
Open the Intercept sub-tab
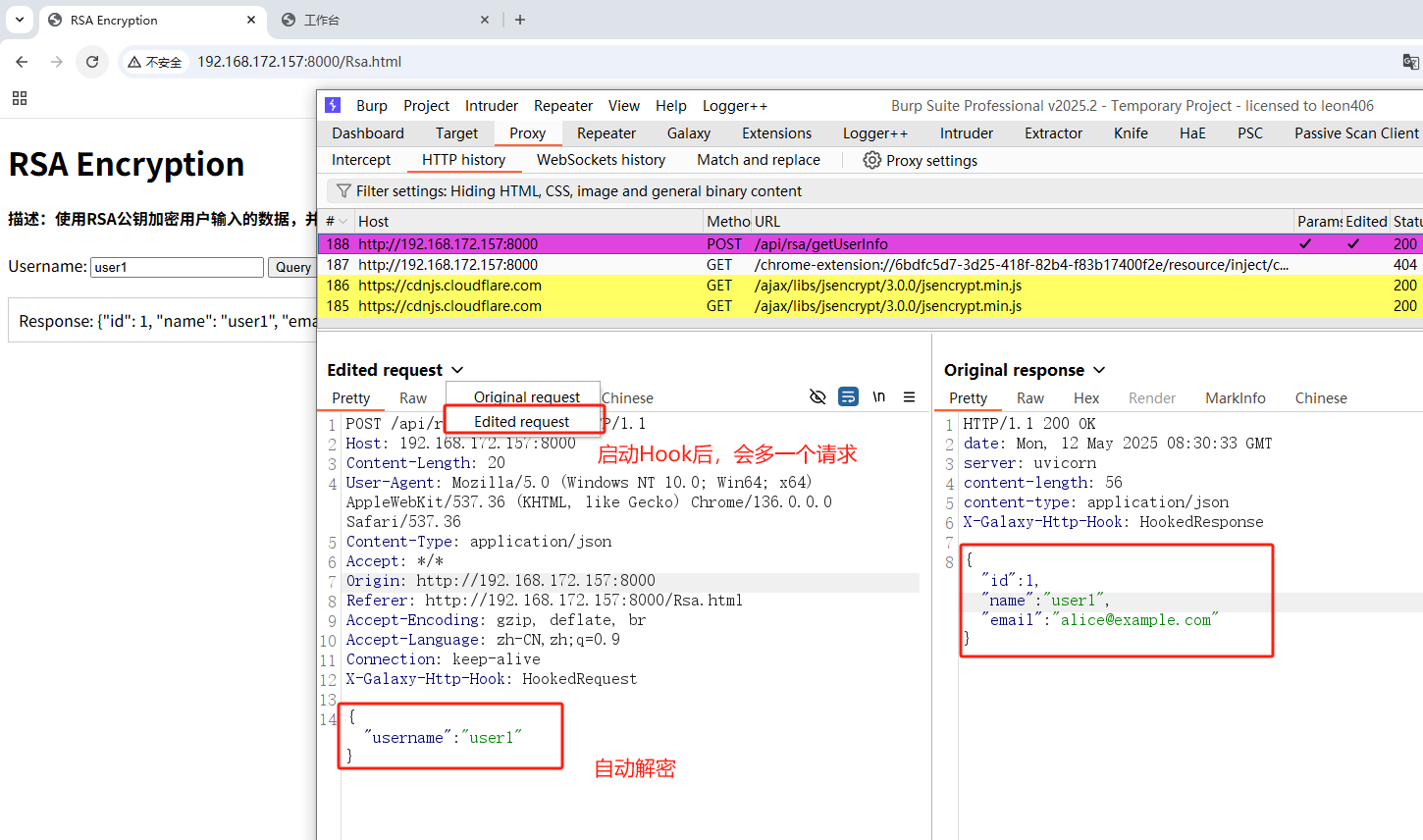361,159
